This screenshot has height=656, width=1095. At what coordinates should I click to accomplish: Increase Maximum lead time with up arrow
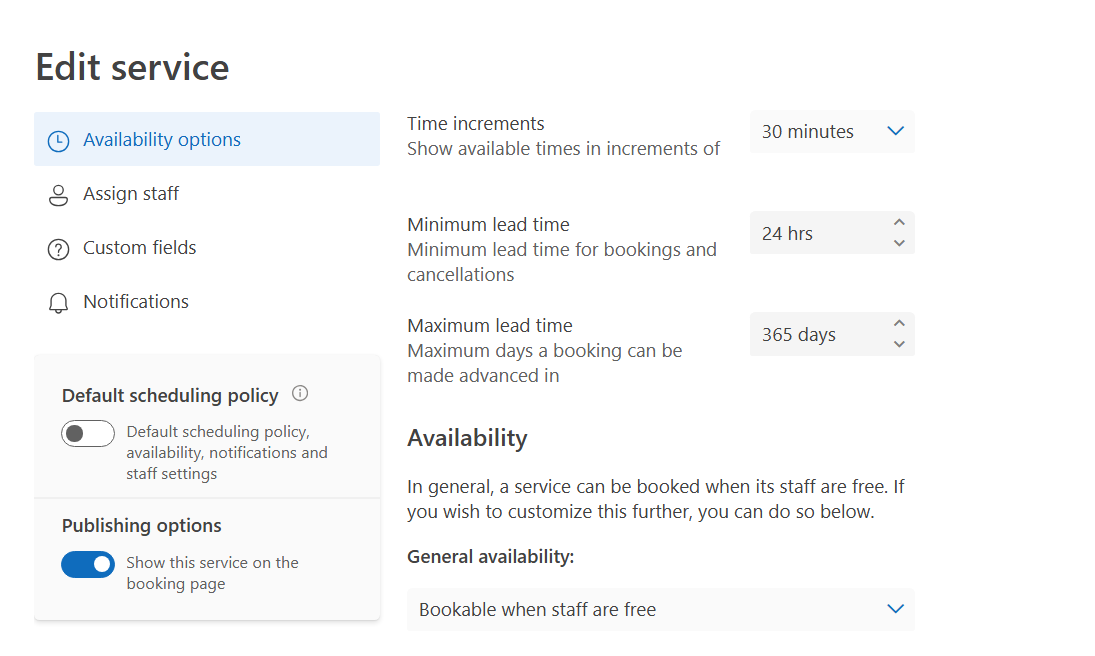point(899,323)
